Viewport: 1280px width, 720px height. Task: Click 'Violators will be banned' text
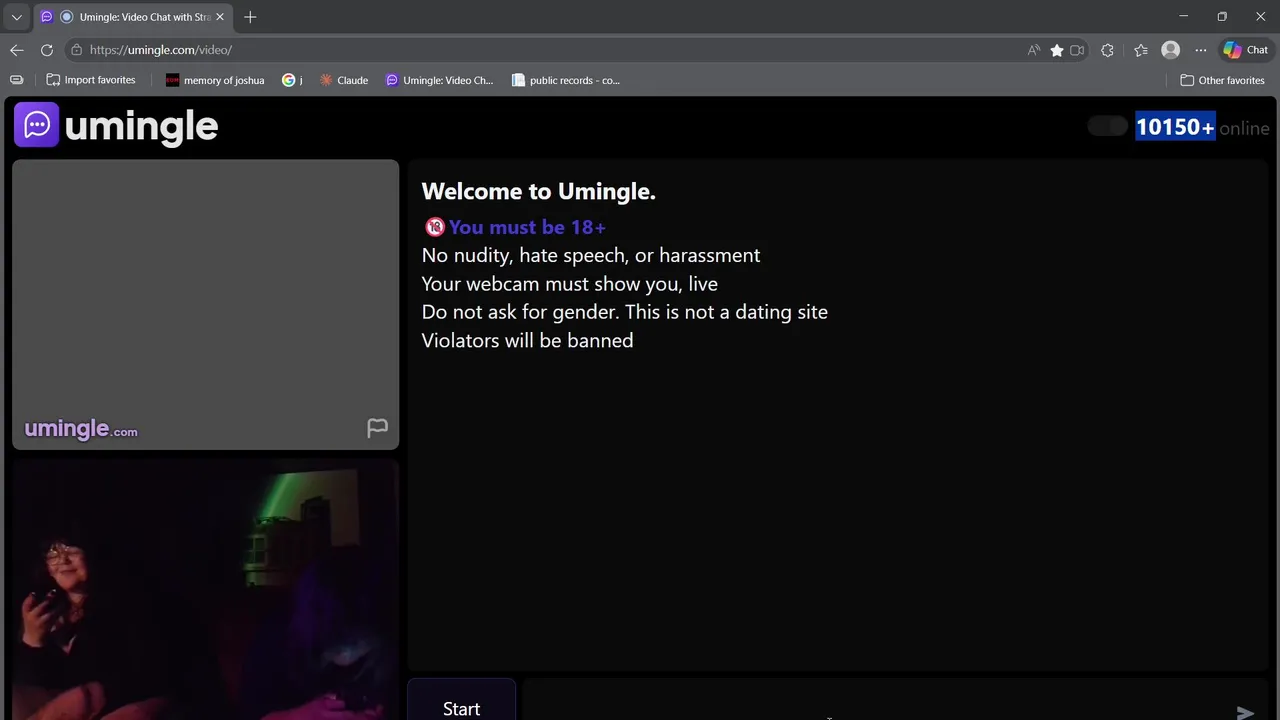527,340
